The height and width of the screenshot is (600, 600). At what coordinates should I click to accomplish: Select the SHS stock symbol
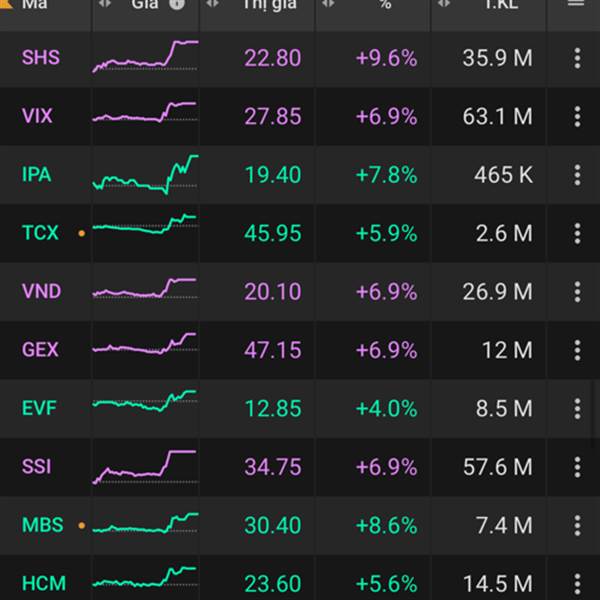pyautogui.click(x=40, y=58)
